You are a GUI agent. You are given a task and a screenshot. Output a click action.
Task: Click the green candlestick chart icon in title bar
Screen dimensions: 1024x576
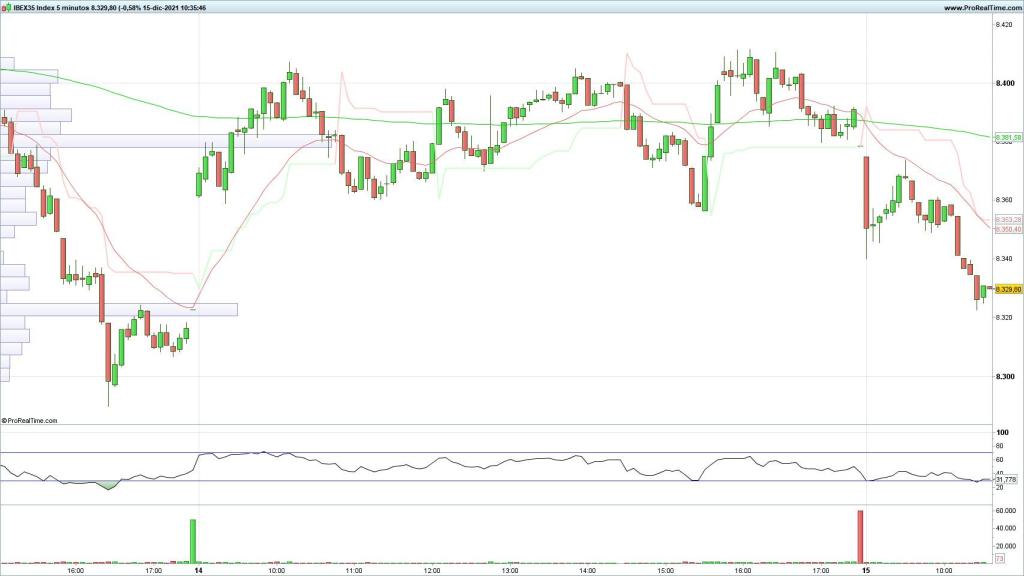[9, 8]
